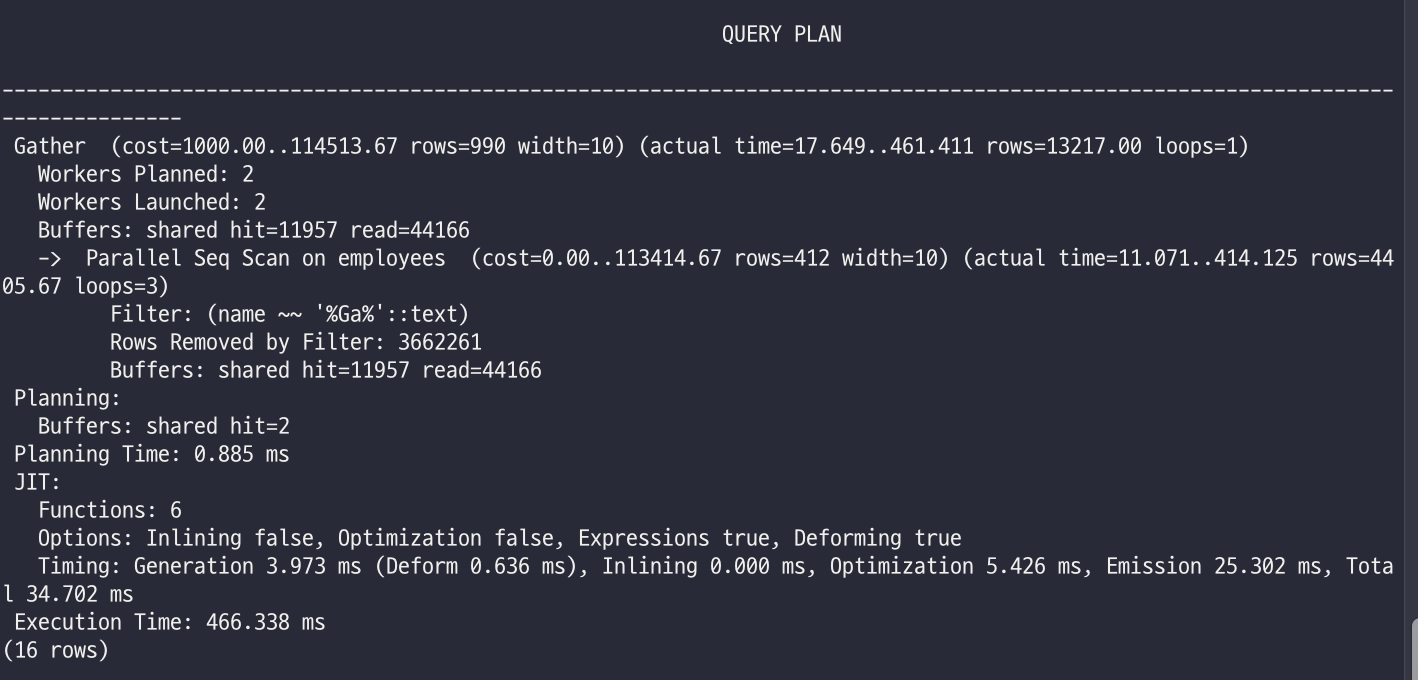The image size is (1418, 680).
Task: Click the Filter name '%Ga%' line
Action: coord(289,315)
